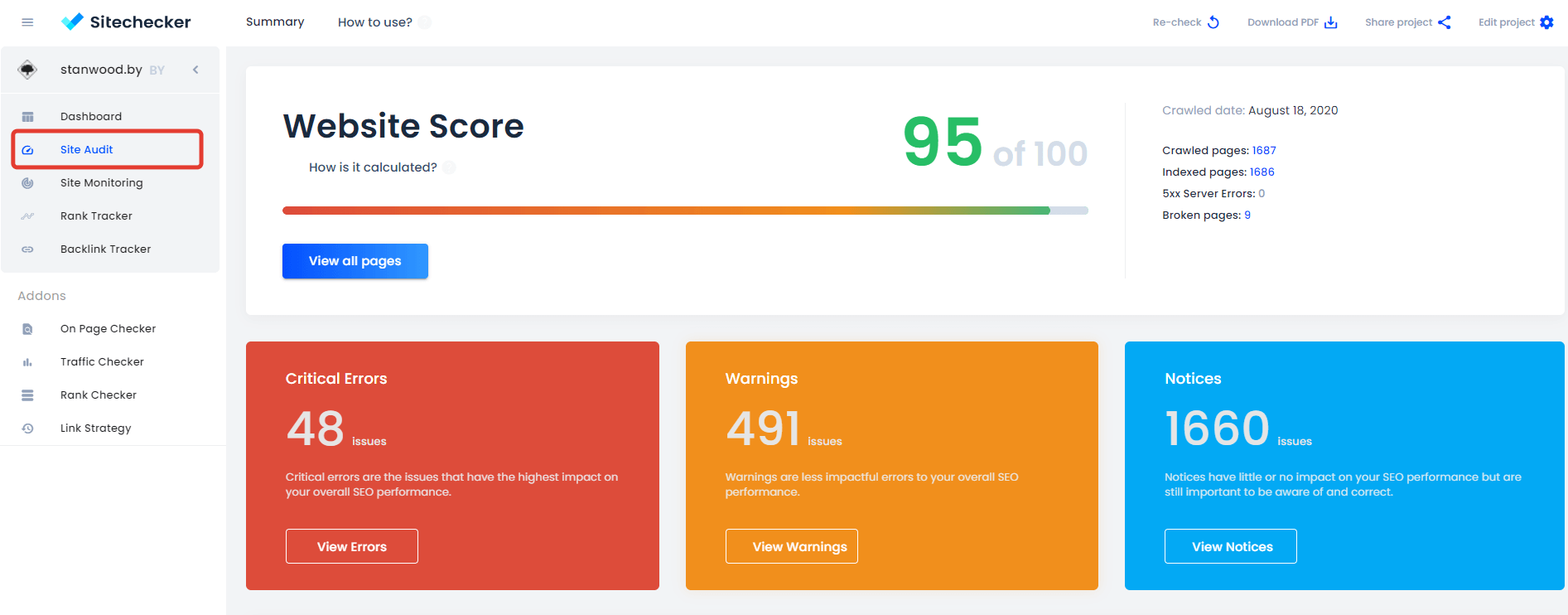Open Dashboard from the sidebar
Screen dimensions: 1568x615
tap(91, 117)
